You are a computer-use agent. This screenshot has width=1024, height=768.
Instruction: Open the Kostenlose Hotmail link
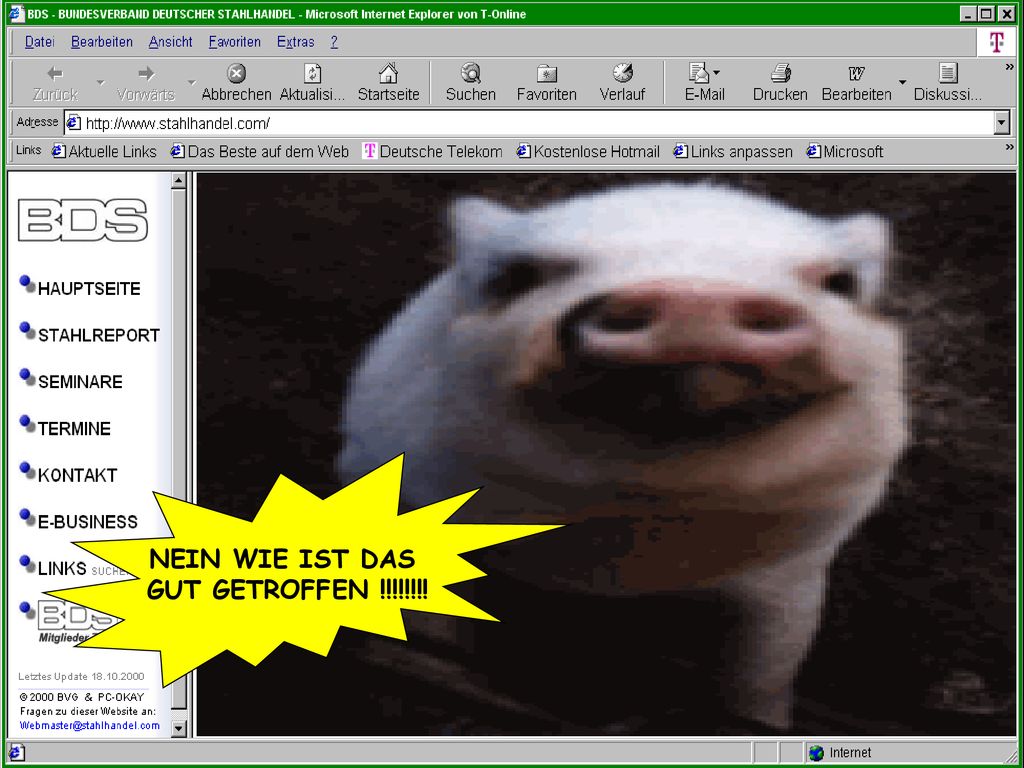[588, 152]
